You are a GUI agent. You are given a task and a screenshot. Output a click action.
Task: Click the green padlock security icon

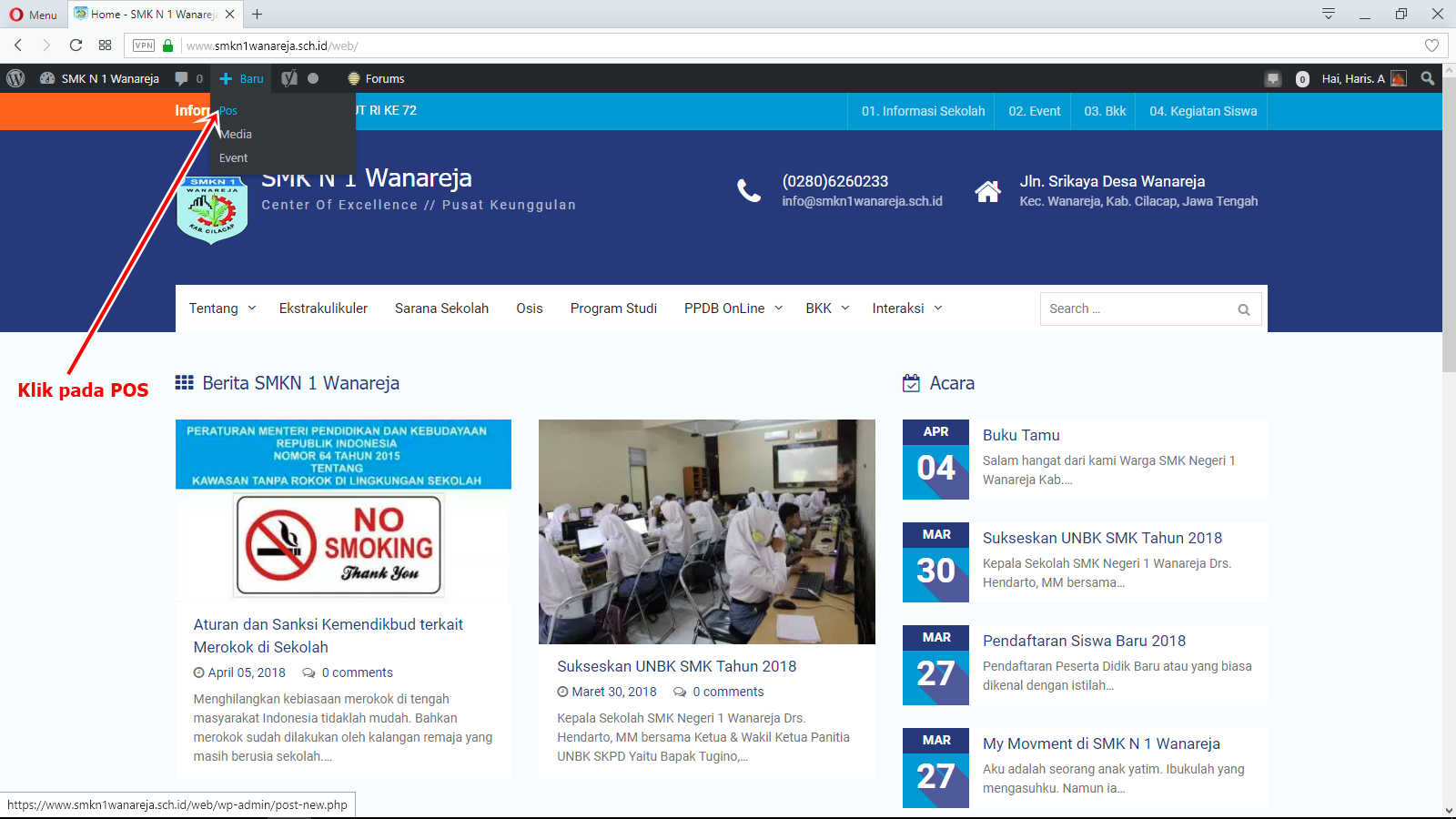click(x=167, y=45)
